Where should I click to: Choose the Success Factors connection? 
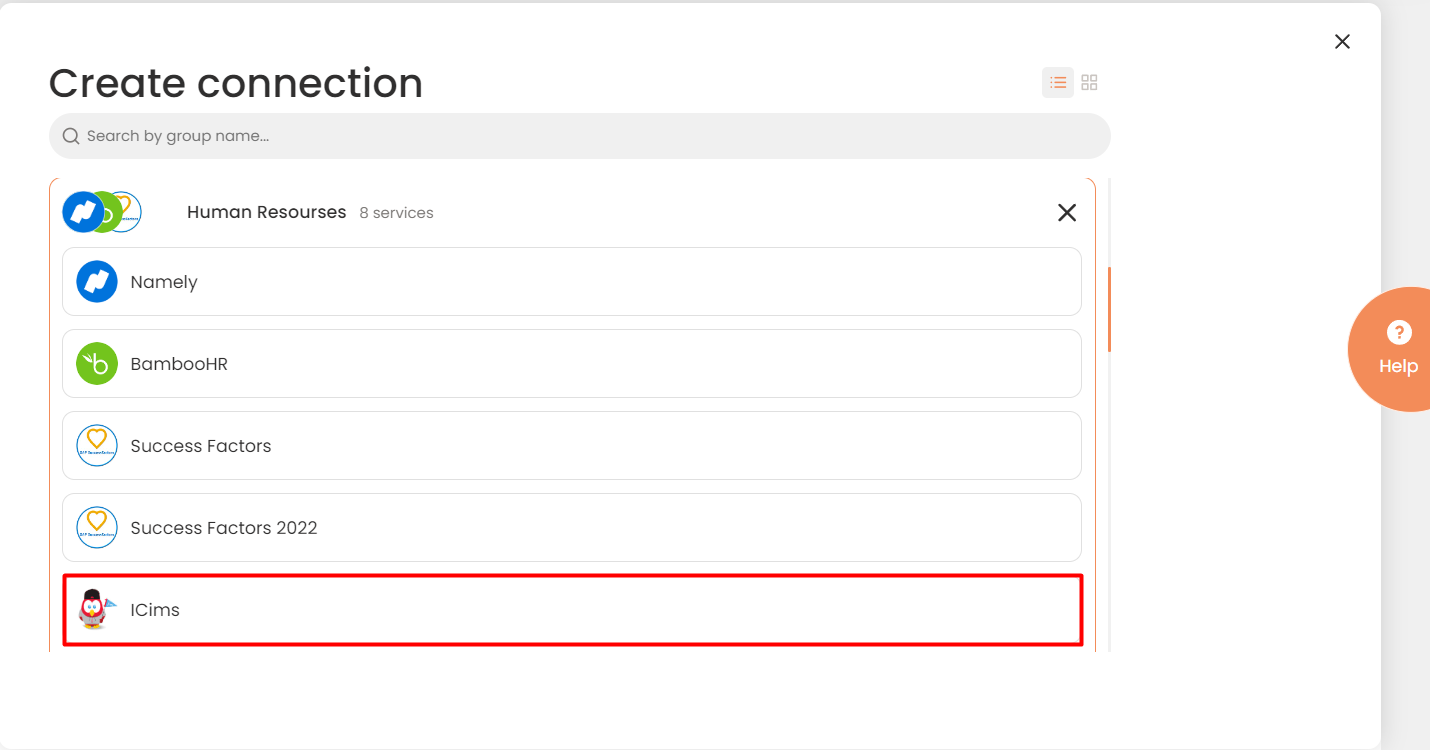[x=572, y=446]
